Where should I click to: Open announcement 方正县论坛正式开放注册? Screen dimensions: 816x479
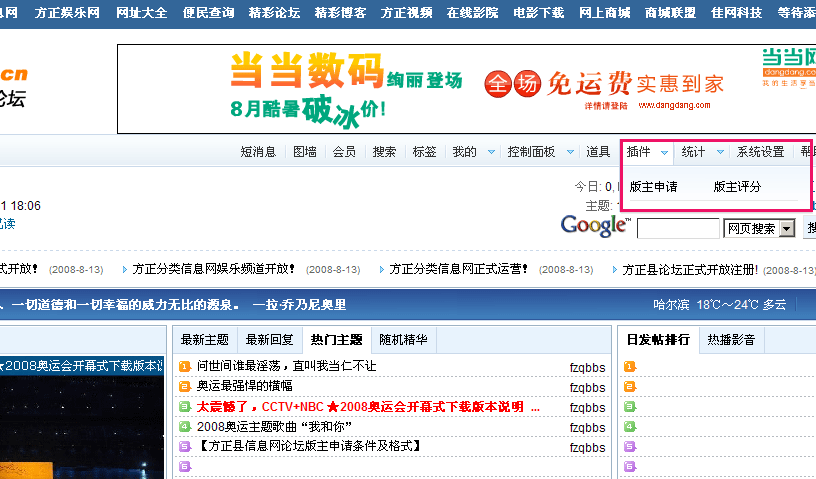pos(690,270)
